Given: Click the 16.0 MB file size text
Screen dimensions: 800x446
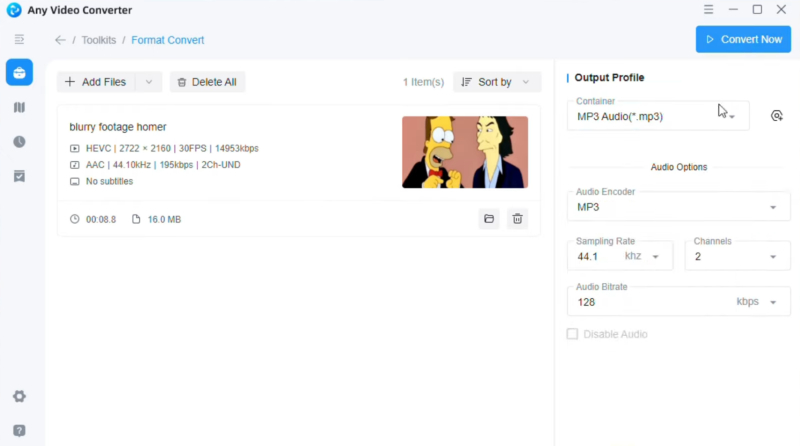Looking at the screenshot, I should (164, 219).
